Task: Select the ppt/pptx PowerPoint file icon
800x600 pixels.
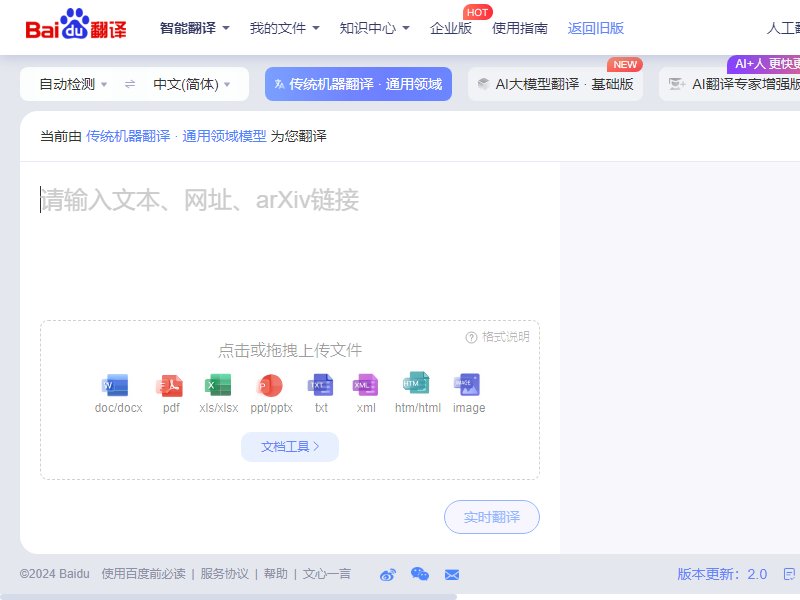Action: pos(270,386)
